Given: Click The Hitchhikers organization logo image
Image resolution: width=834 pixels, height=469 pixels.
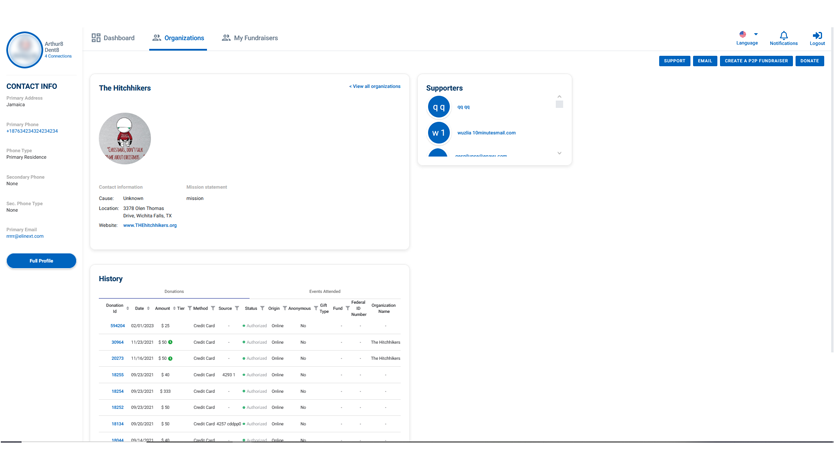Looking at the screenshot, I should pyautogui.click(x=125, y=138).
